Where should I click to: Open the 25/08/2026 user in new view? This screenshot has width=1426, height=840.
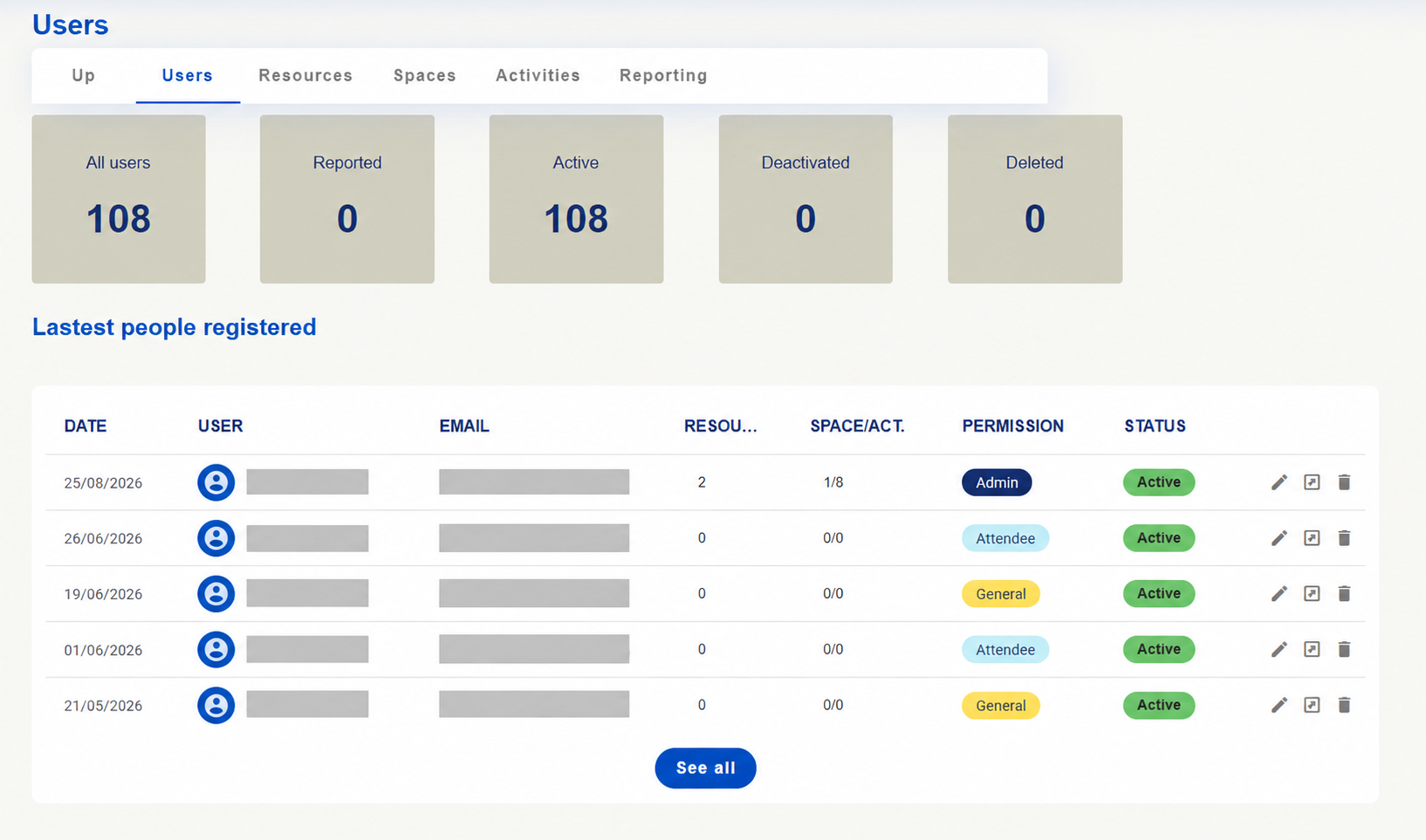(1312, 482)
